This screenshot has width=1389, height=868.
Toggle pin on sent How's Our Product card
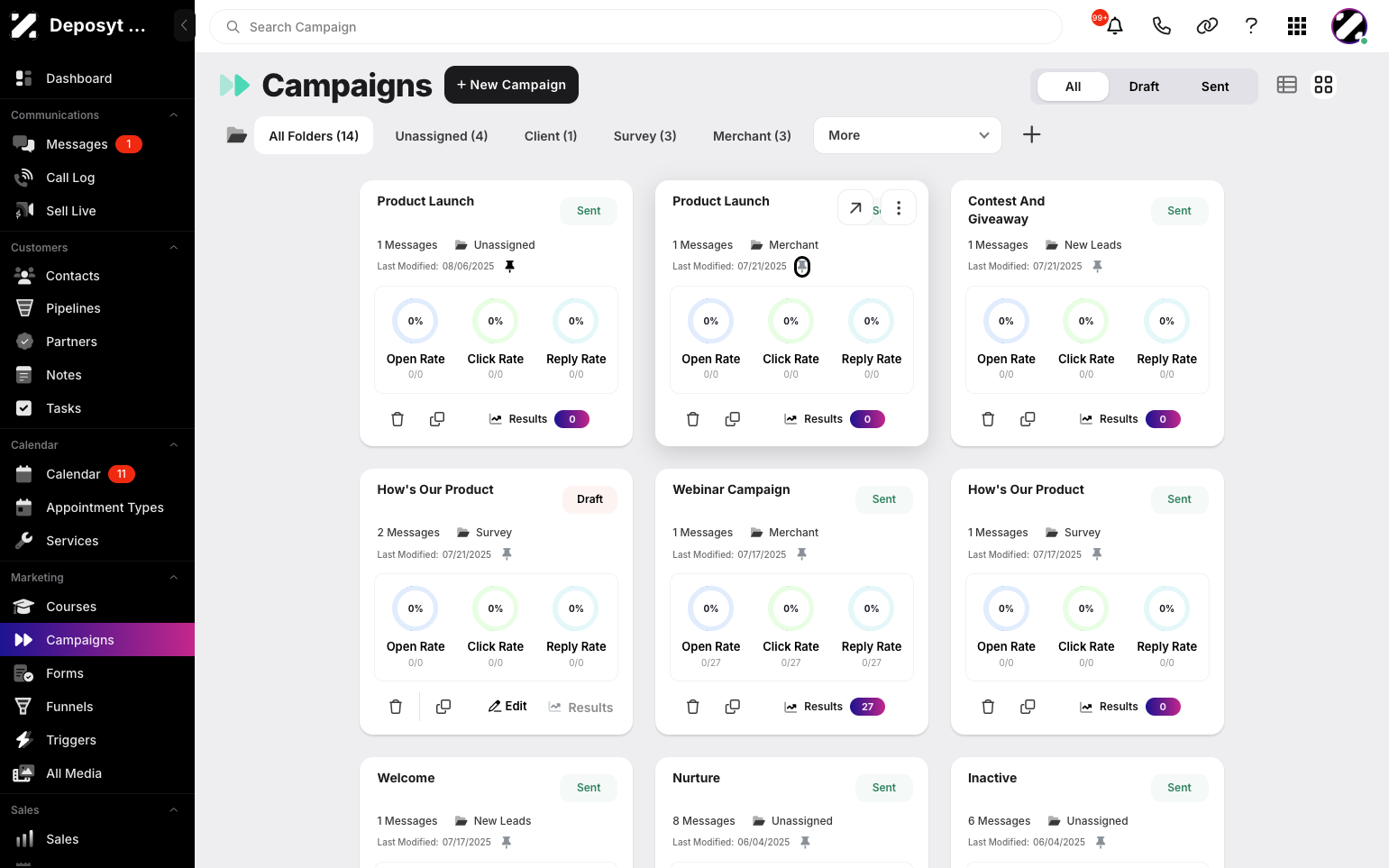[x=1098, y=554]
